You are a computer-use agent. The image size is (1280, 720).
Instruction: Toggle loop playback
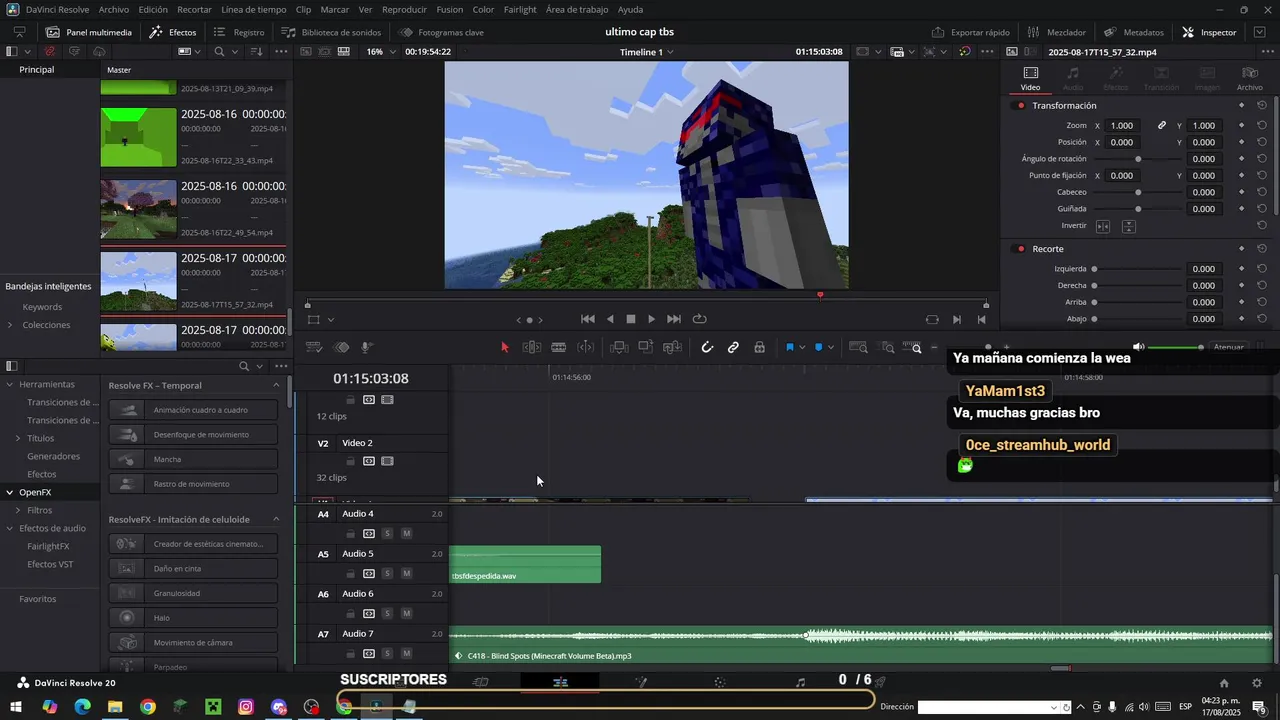700,319
